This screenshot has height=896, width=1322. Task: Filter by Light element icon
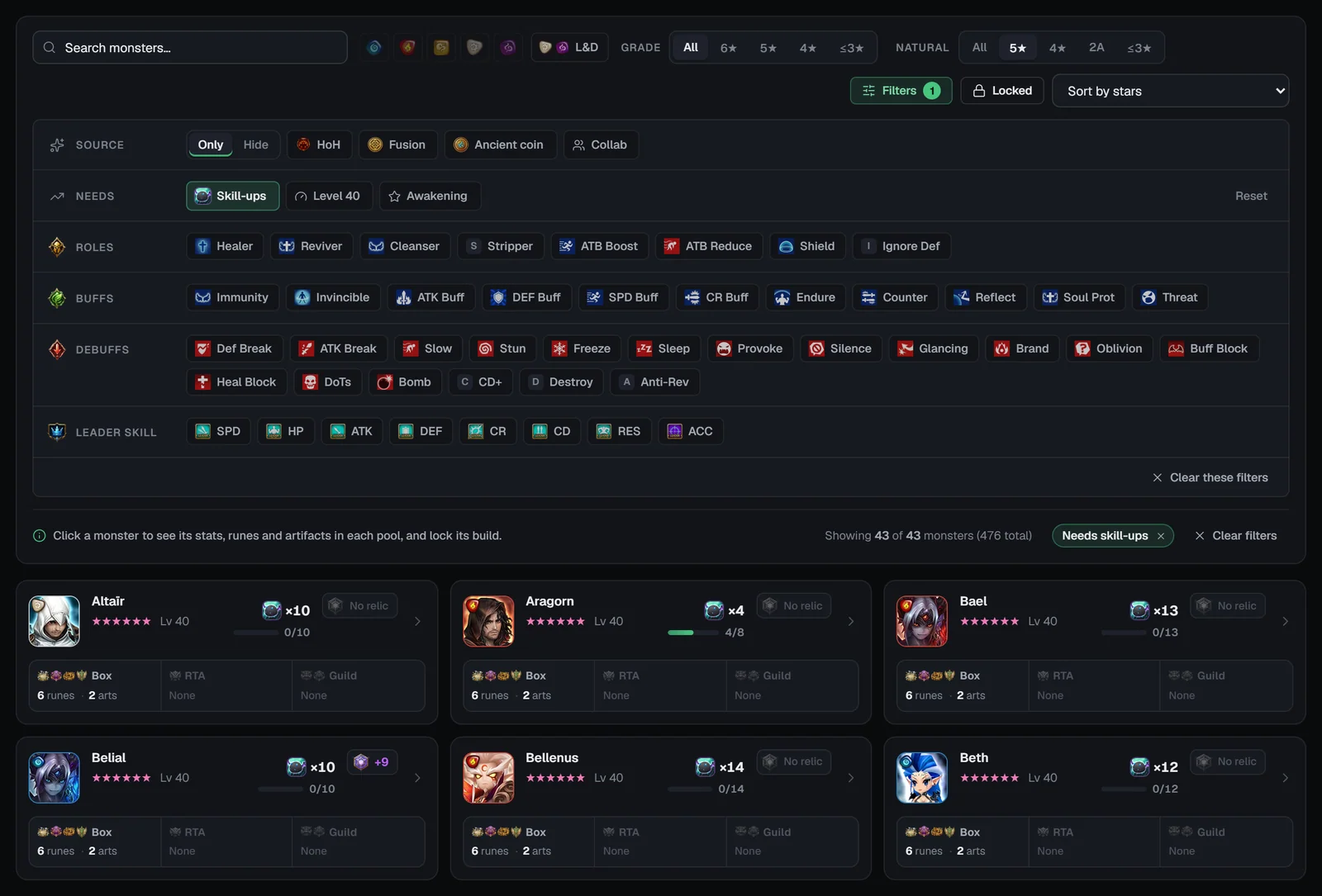(x=474, y=47)
